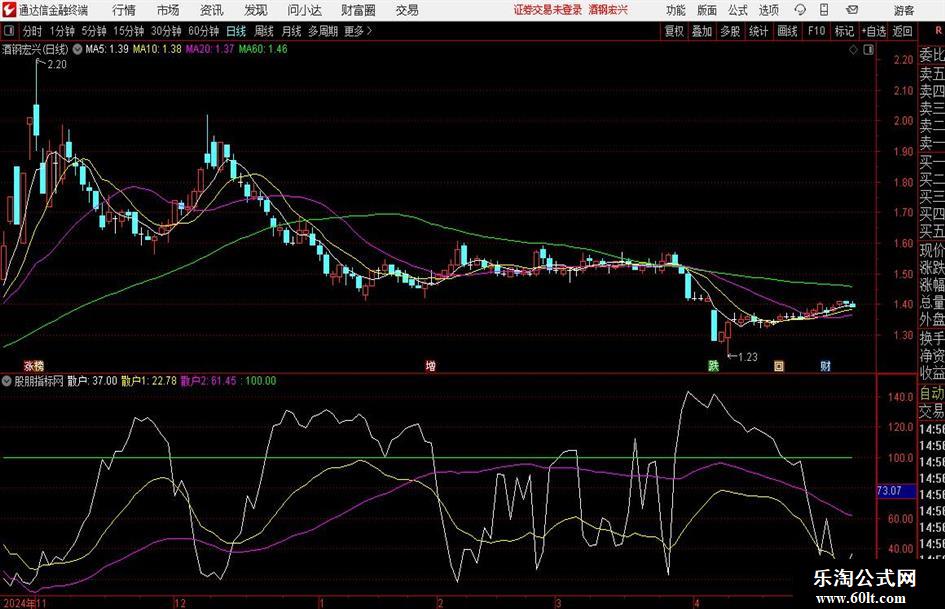
Task: Open the 问小达 menu
Action: (304, 10)
